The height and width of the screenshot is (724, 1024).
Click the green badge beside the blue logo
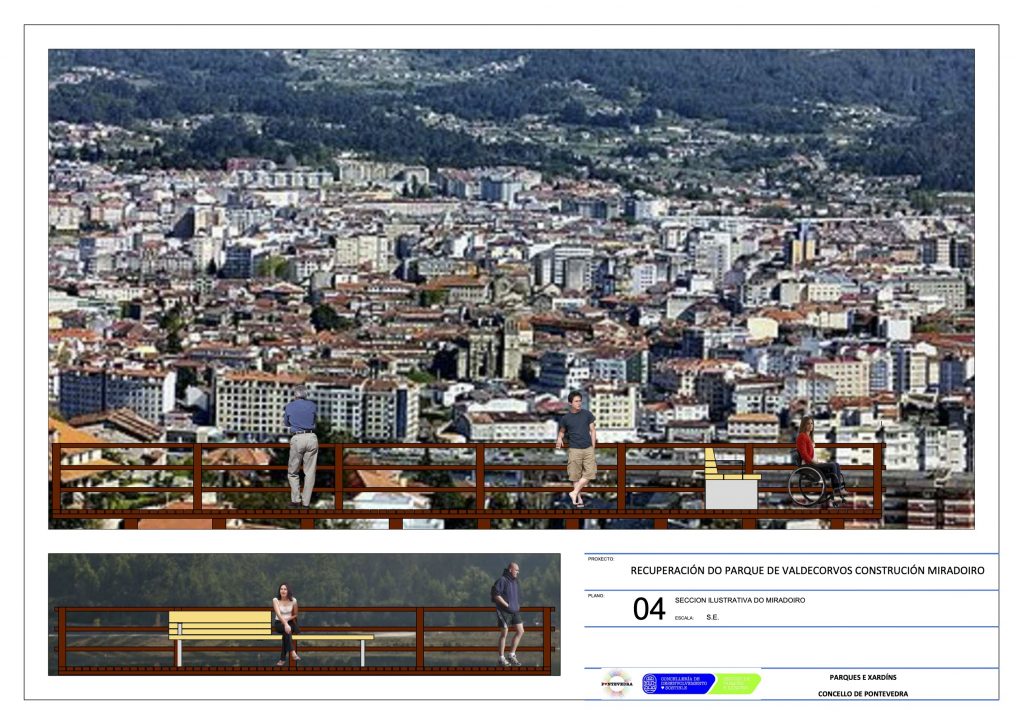point(736,684)
